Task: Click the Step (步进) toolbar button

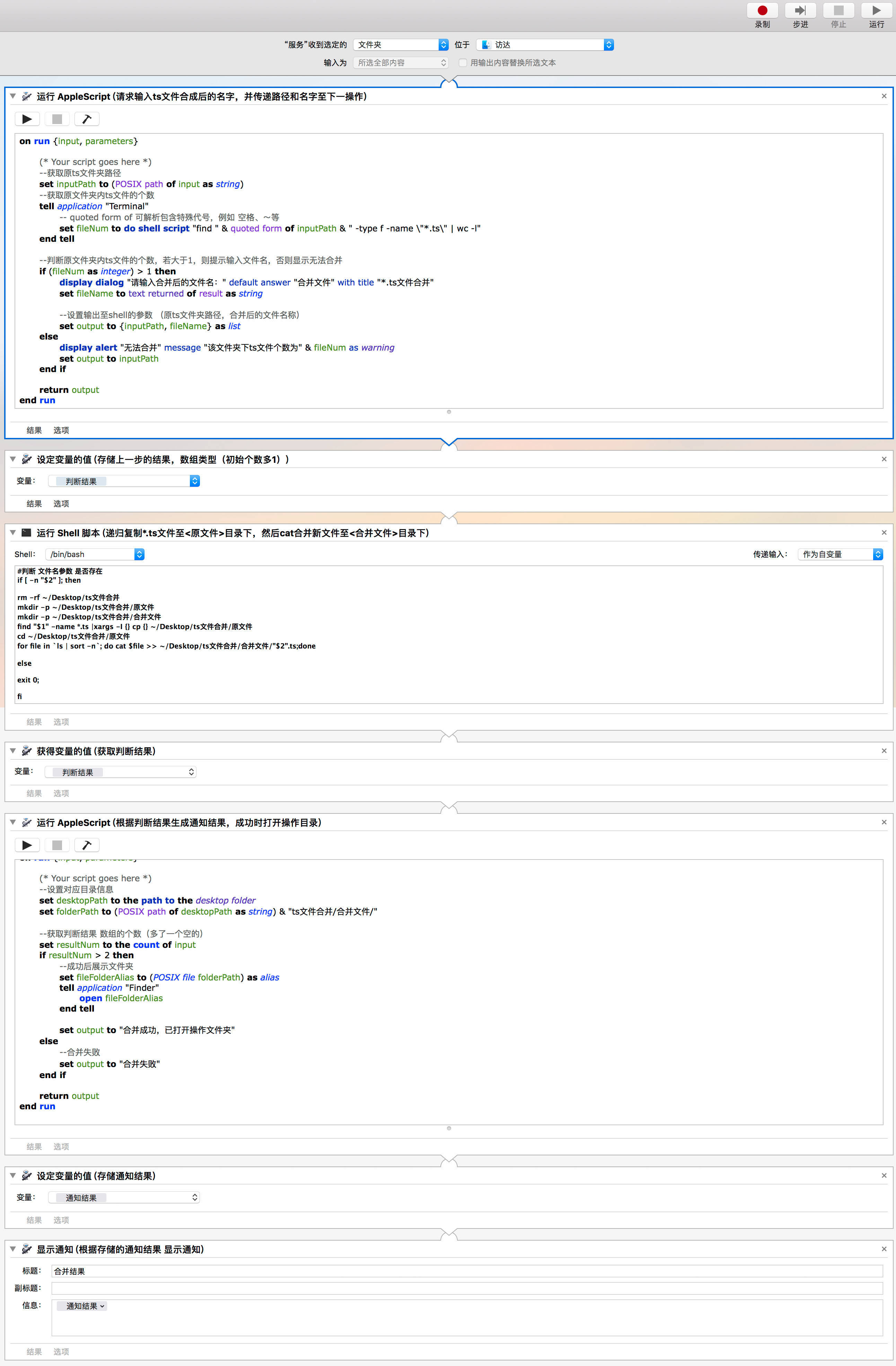Action: point(800,11)
